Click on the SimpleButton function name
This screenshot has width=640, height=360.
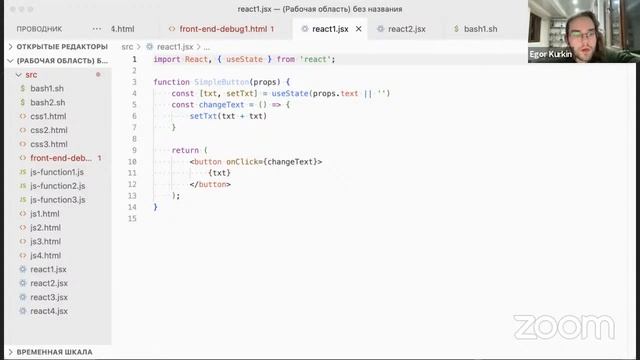pos(221,82)
